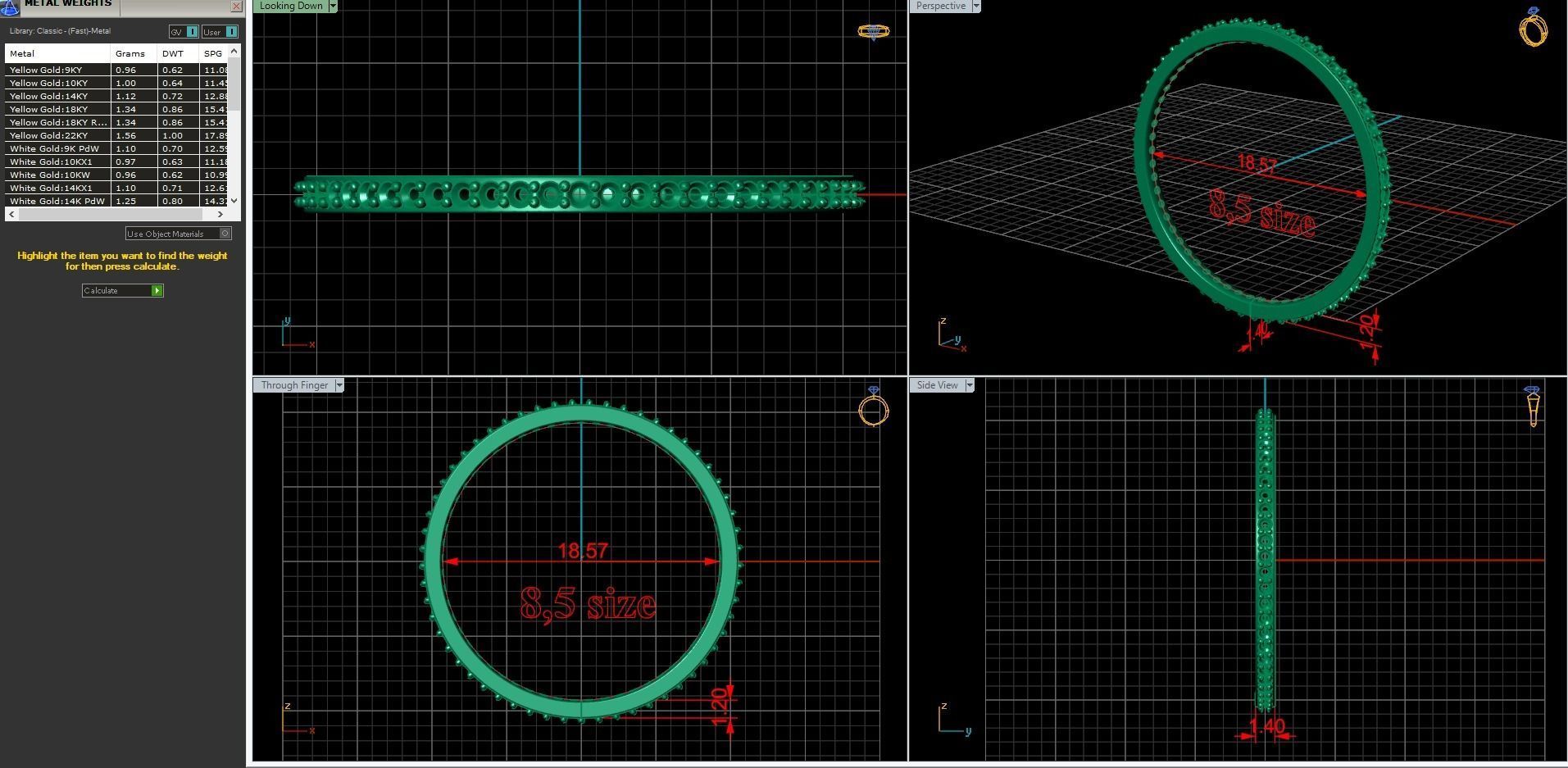Toggle the GV library switch
This screenshot has height=768, width=1568.
click(x=184, y=32)
